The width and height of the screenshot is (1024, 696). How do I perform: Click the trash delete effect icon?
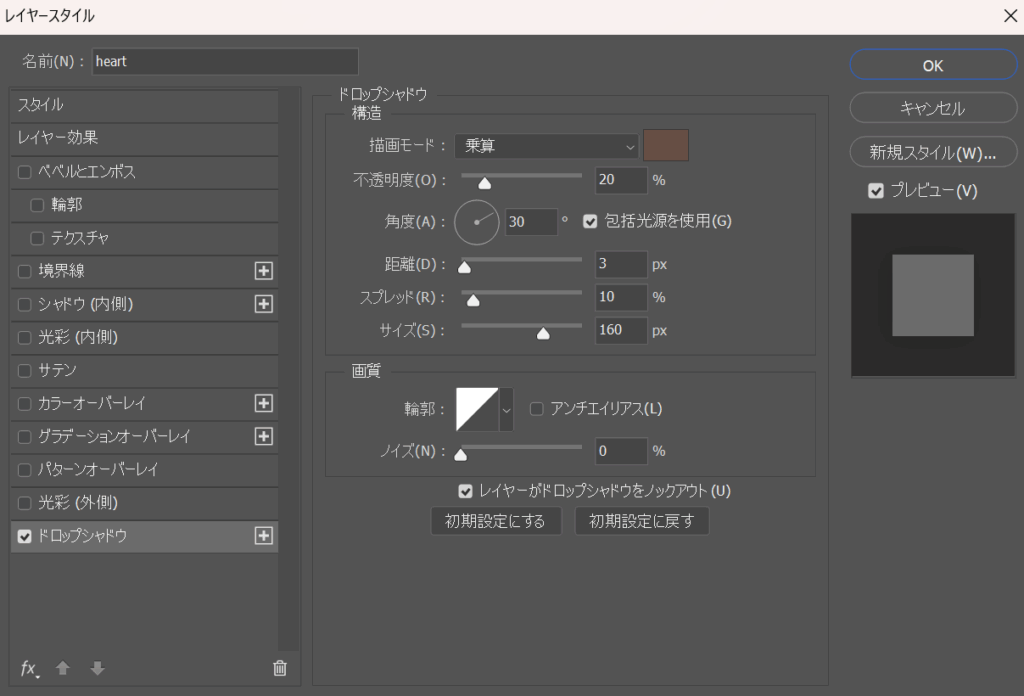280,669
